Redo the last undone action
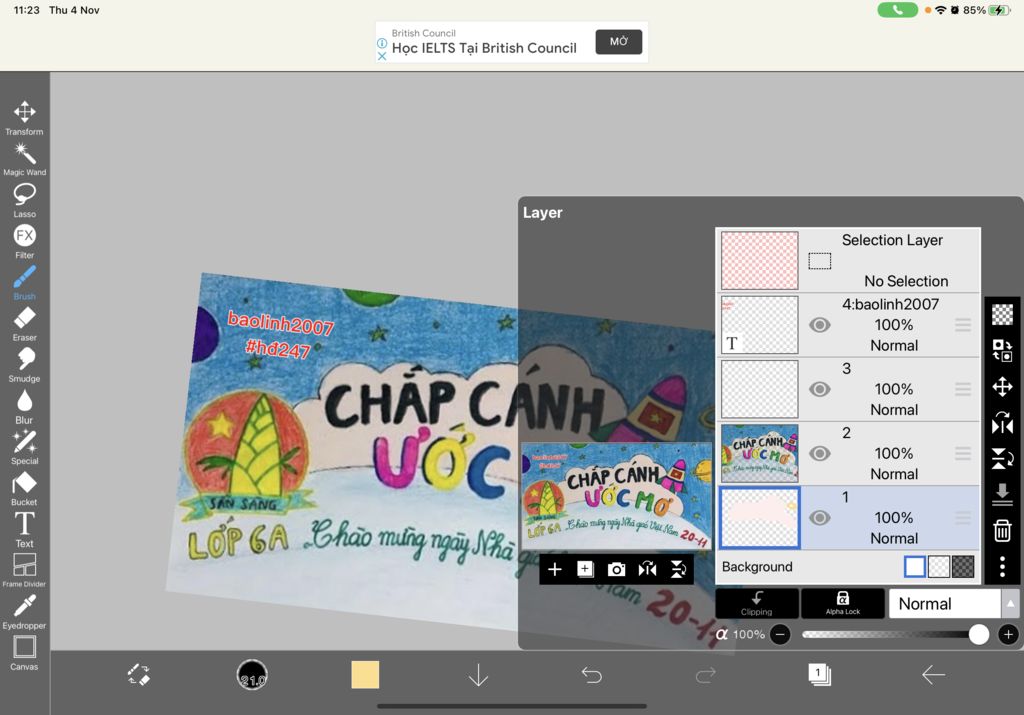This screenshot has width=1024, height=715. (x=705, y=675)
